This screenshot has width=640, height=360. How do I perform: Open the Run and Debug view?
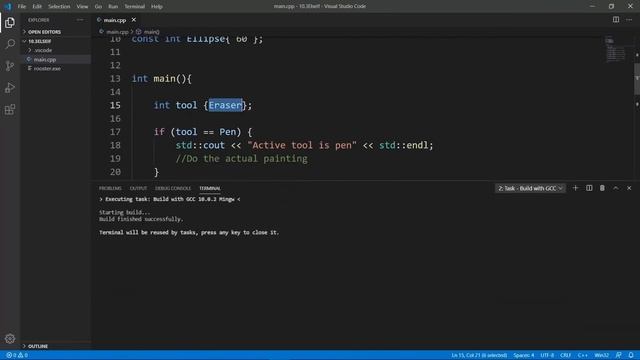10,87
